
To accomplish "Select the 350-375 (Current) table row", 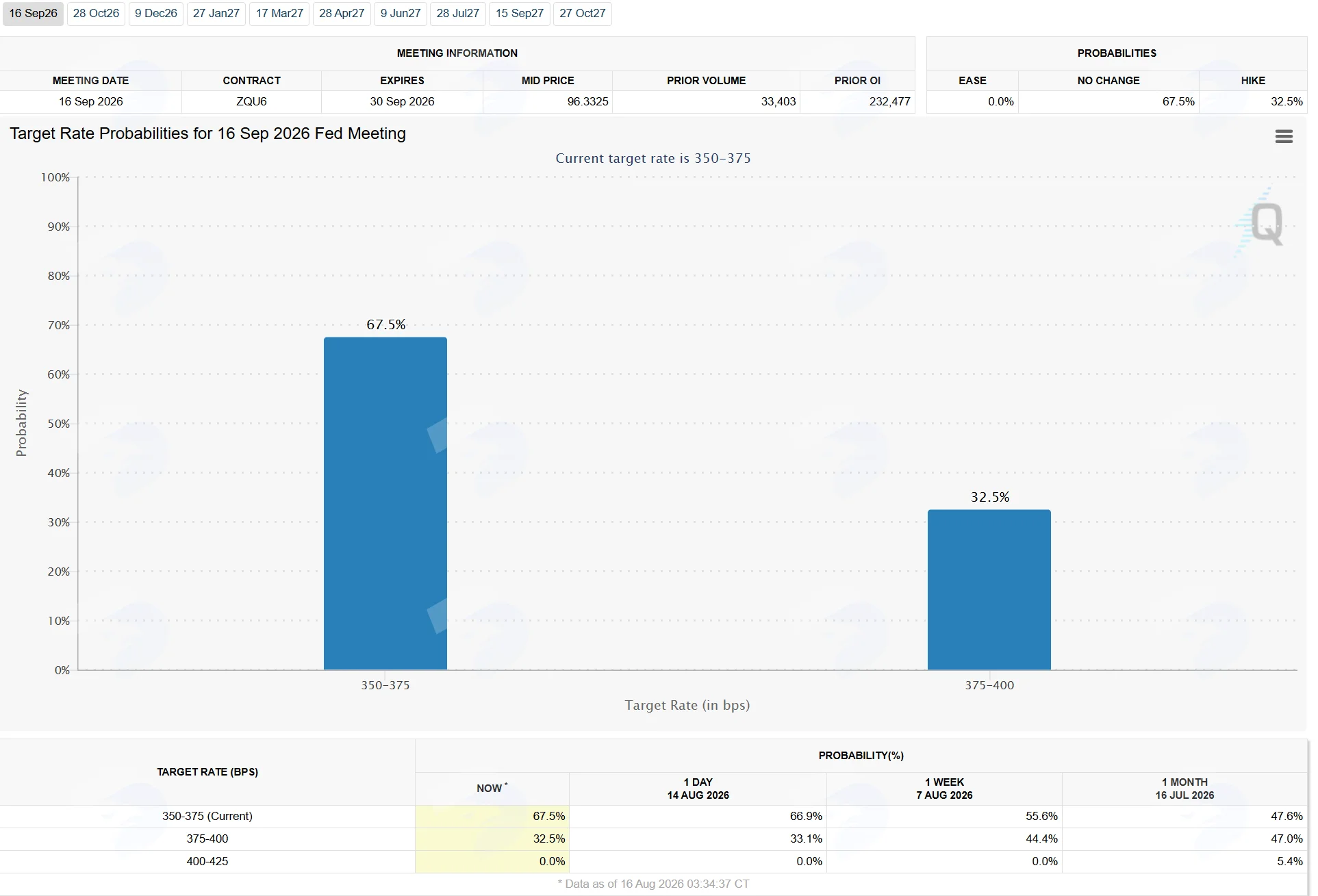I will pos(654,816).
